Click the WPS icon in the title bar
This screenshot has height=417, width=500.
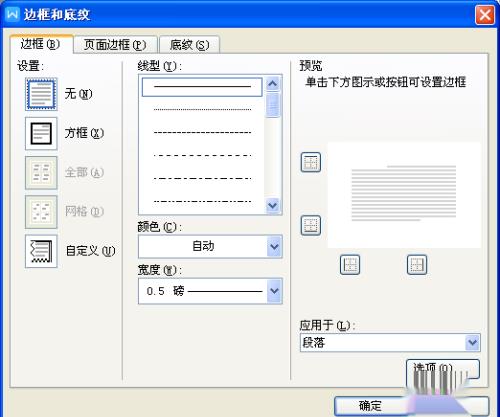point(13,14)
